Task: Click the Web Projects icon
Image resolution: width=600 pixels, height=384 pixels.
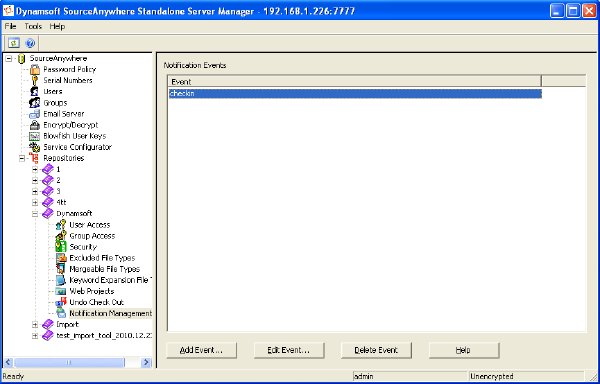Action: pos(61,291)
